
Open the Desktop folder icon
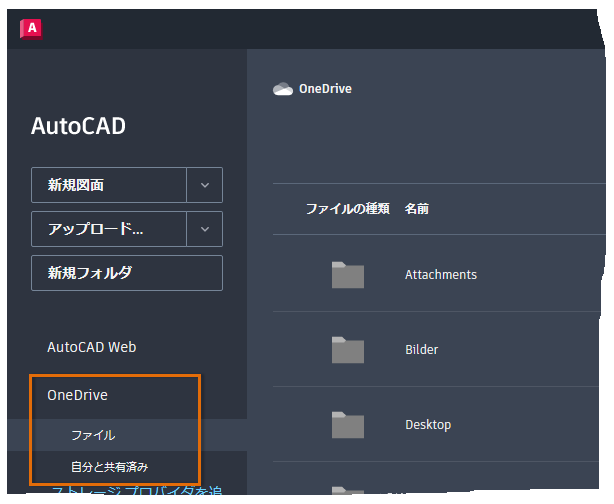point(348,425)
